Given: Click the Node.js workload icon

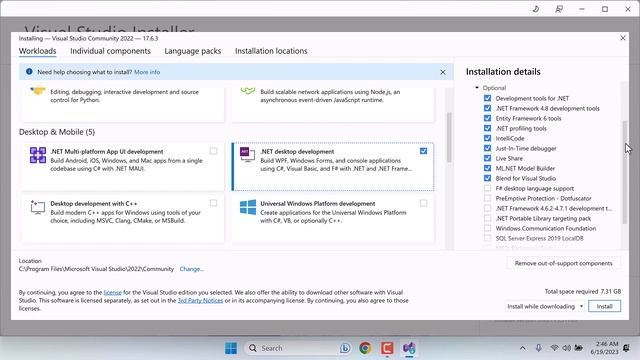Looking at the screenshot, I should click(248, 91).
